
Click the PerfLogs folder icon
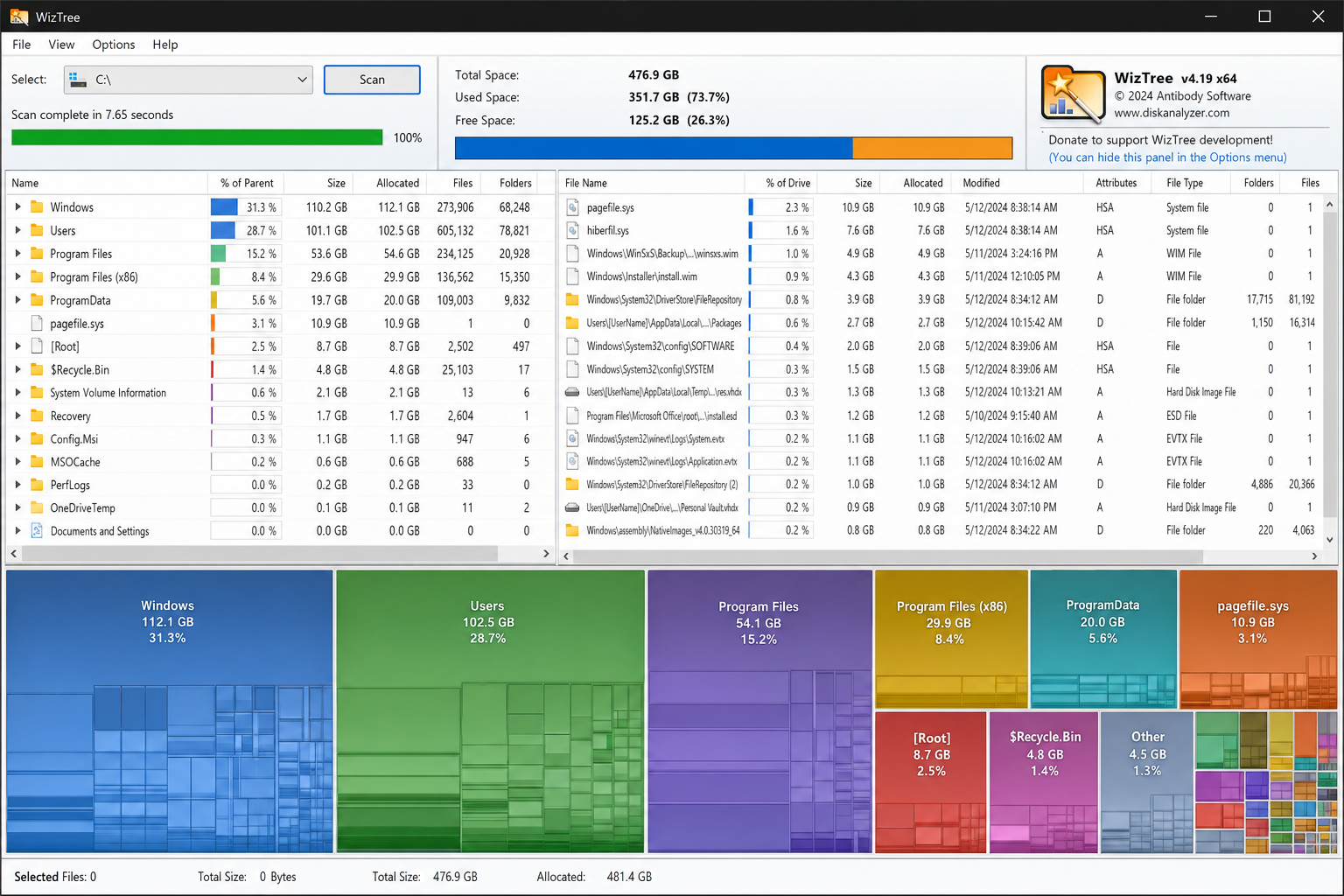37,485
